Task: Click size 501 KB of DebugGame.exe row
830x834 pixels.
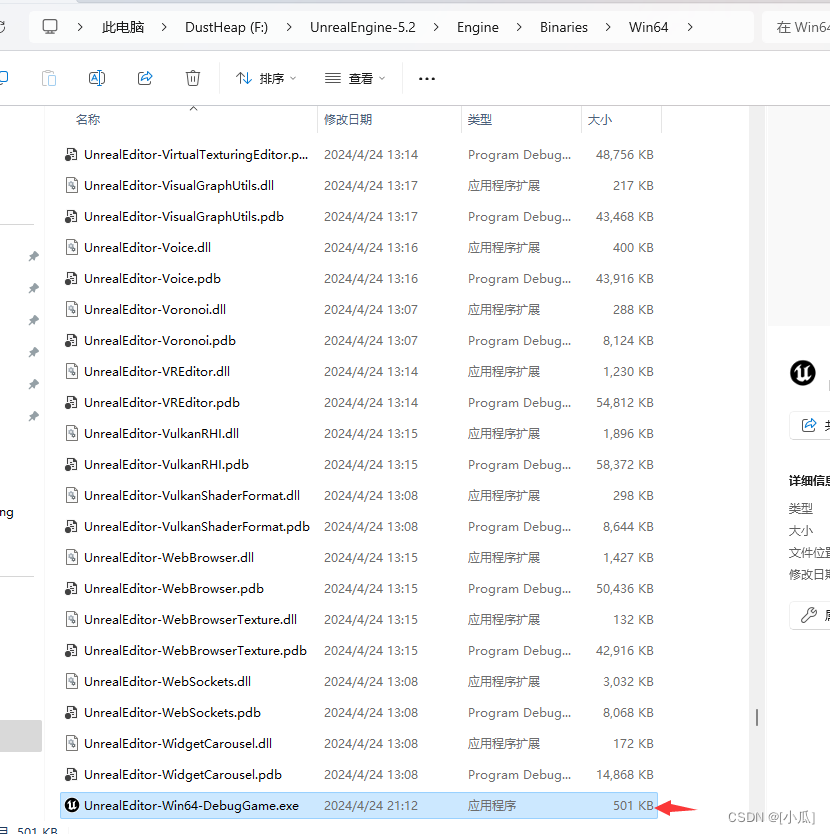Action: [x=633, y=805]
